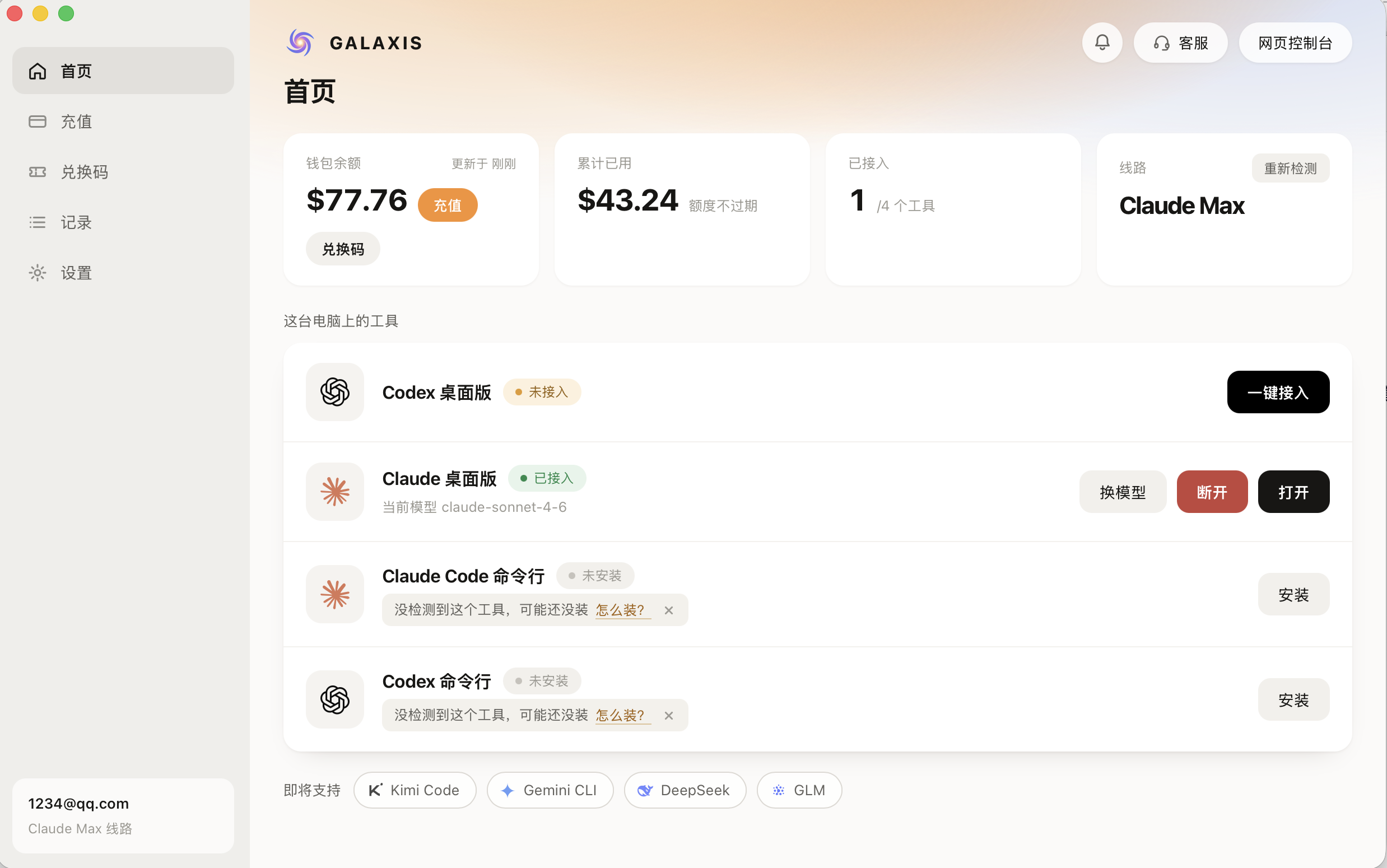The height and width of the screenshot is (868, 1387).
Task: Click 未安装 badge beside Codex 命令行
Action: pos(542,681)
